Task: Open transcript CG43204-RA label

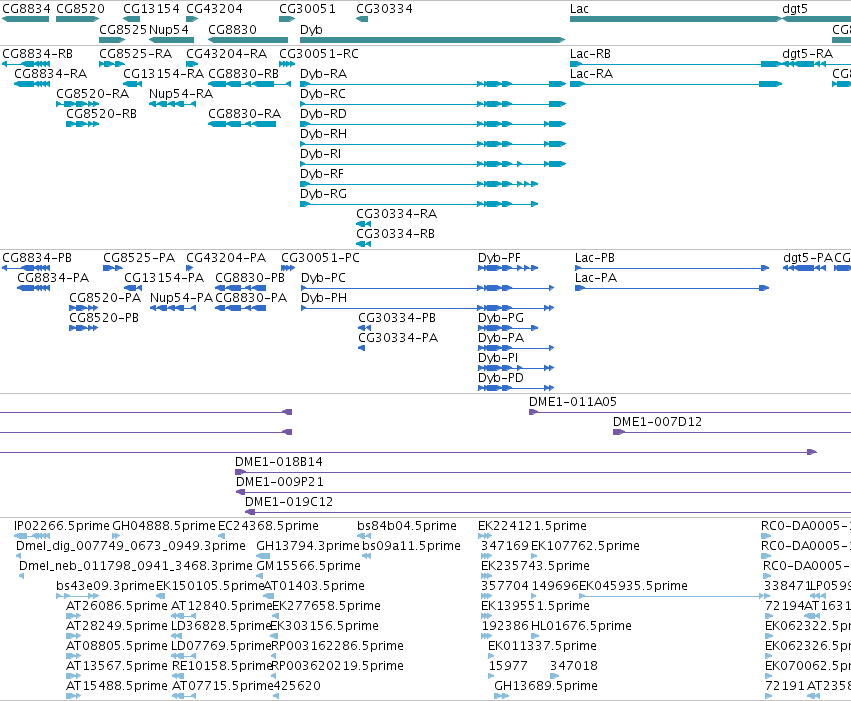Action: (x=227, y=54)
